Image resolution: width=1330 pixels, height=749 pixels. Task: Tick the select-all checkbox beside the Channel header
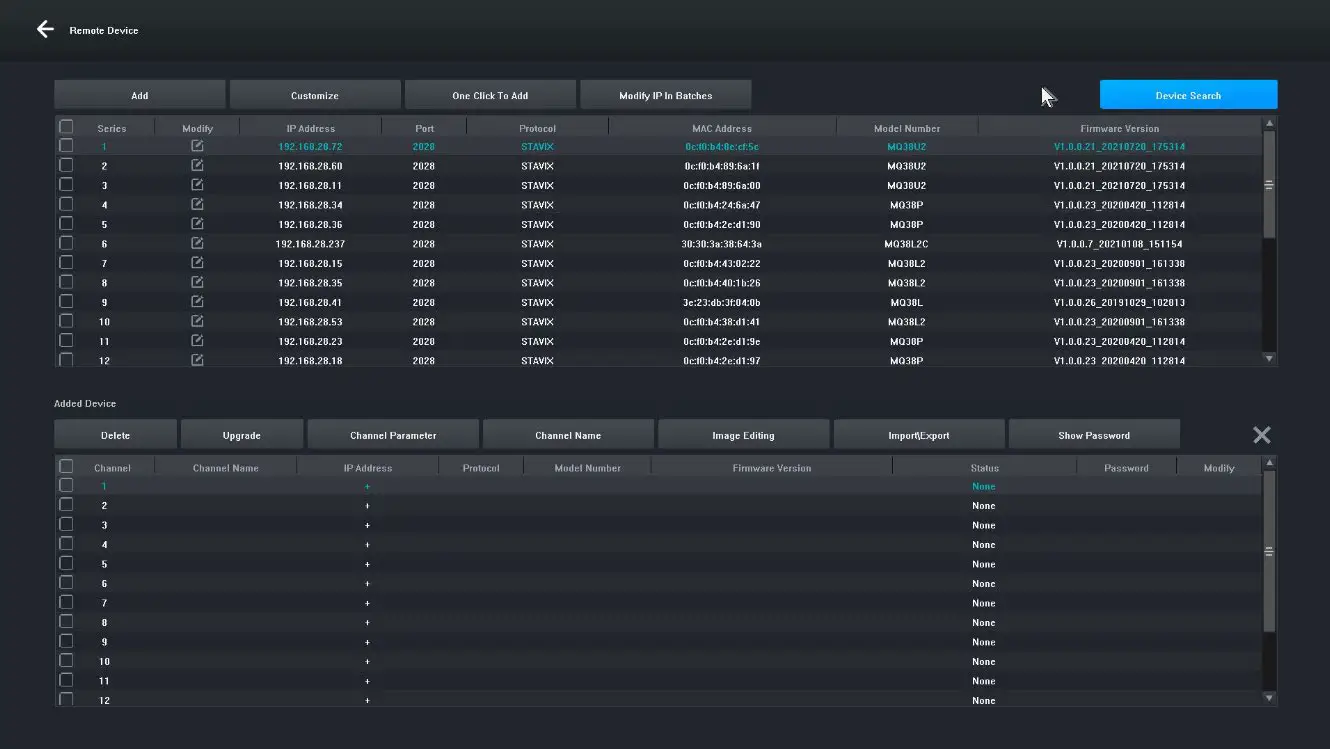tap(66, 466)
